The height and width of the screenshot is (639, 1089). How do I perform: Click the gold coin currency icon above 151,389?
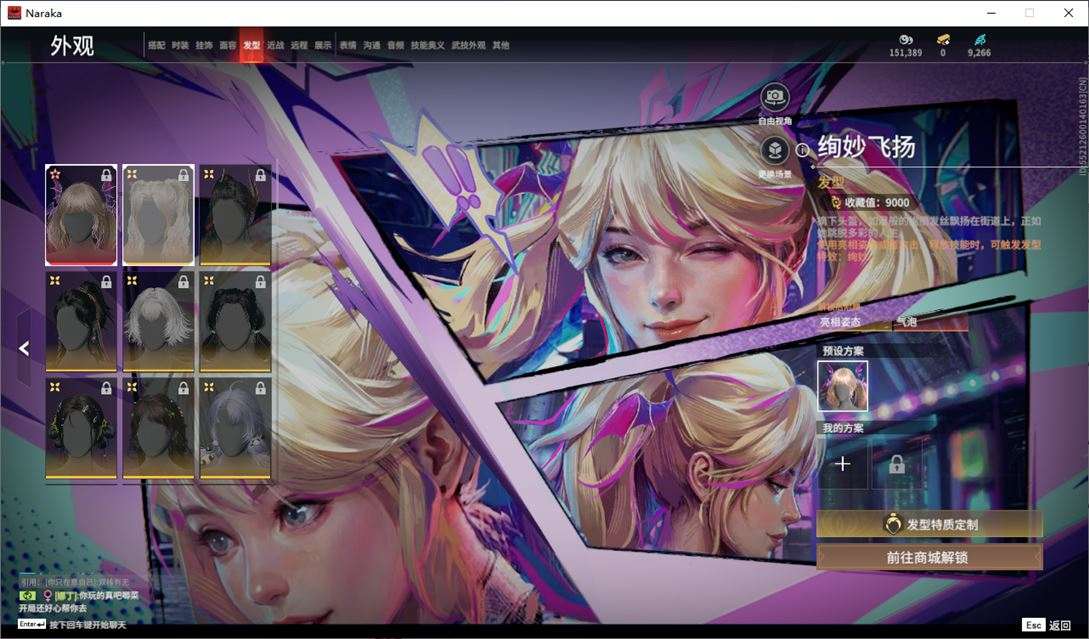[906, 40]
